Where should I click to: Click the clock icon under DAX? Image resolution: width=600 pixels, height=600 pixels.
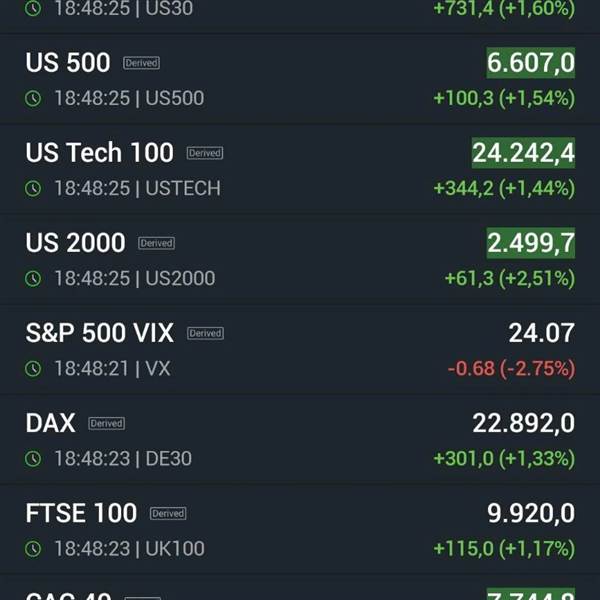coord(33,458)
